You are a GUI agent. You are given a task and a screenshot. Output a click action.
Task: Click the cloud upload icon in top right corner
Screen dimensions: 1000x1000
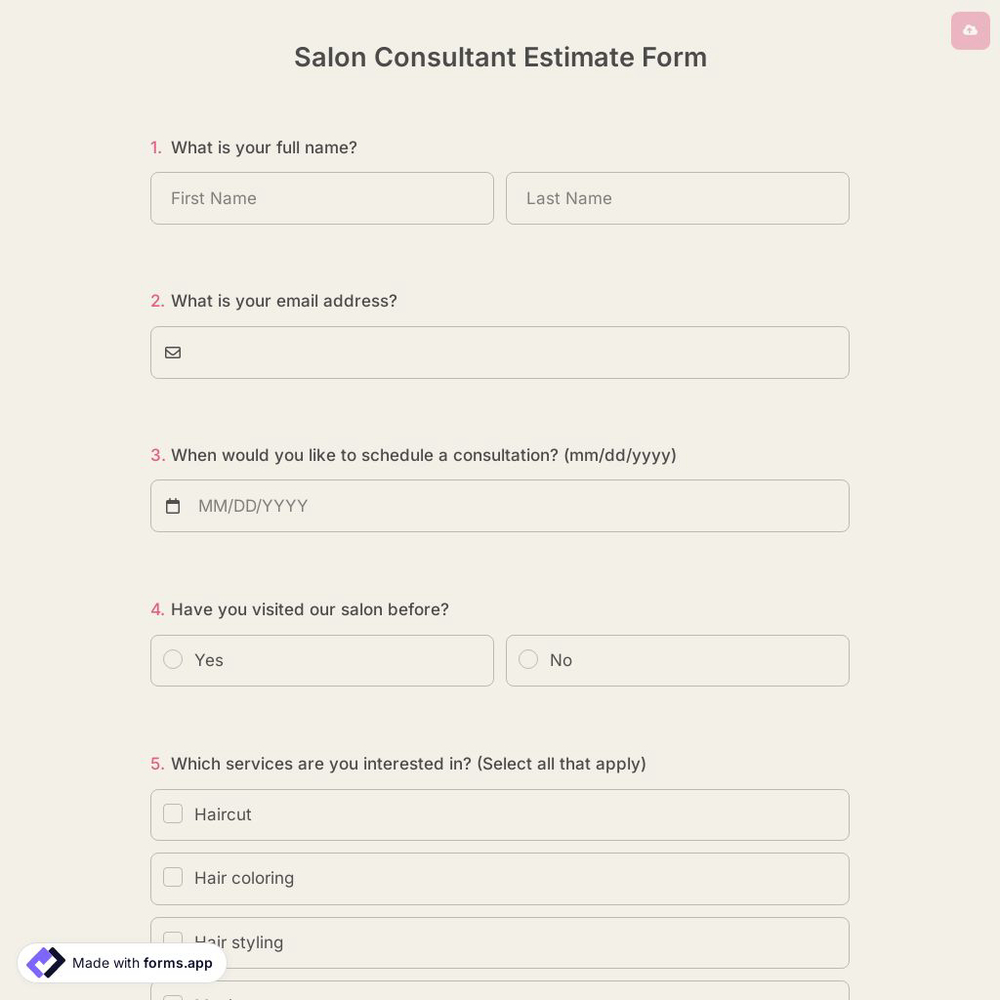pos(969,30)
